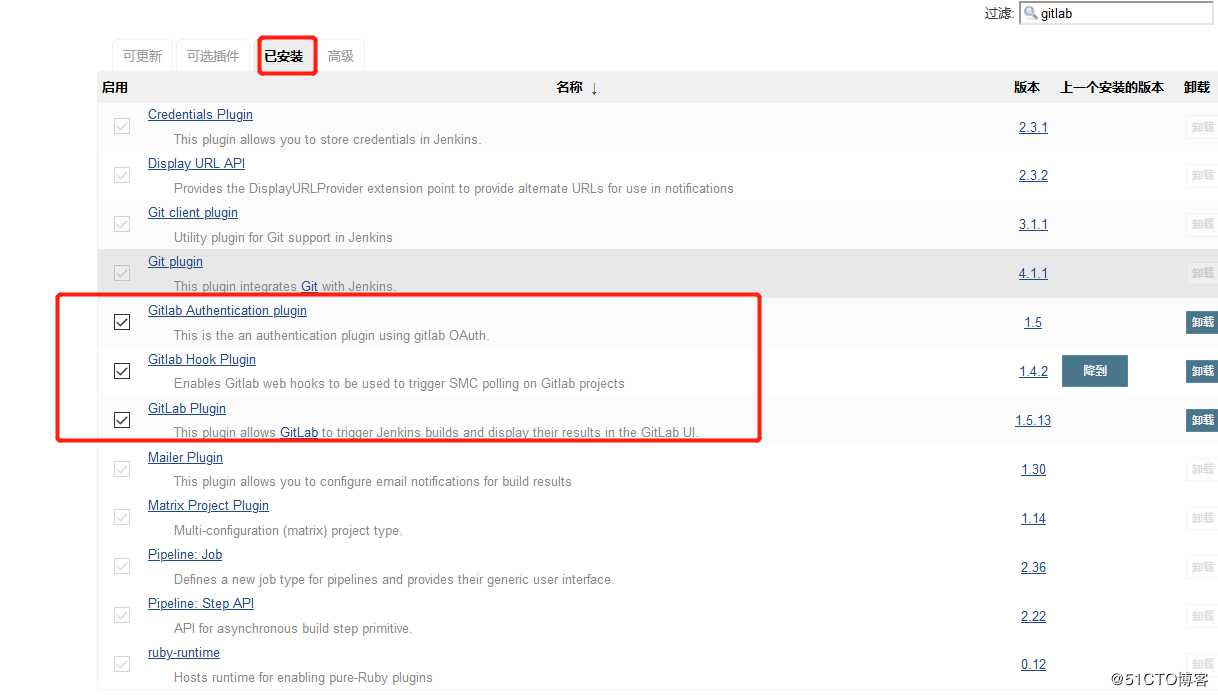Uninstall the Gitlab Authentication plugin

1202,322
